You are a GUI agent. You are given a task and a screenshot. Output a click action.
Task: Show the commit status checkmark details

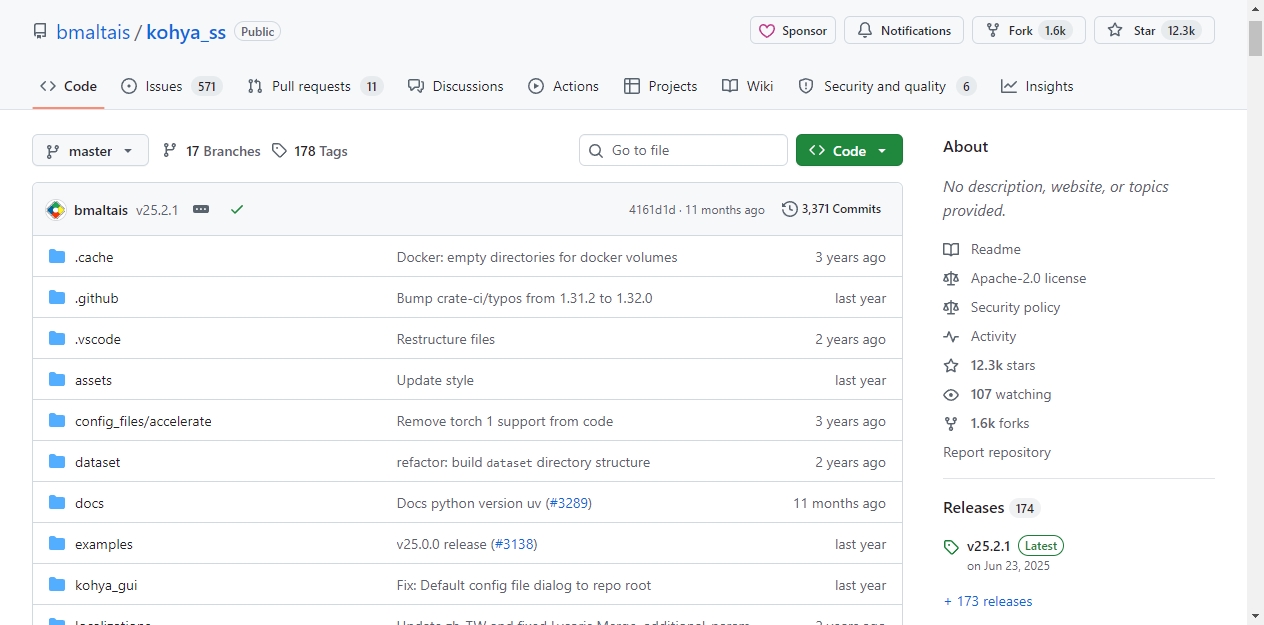pyautogui.click(x=237, y=210)
